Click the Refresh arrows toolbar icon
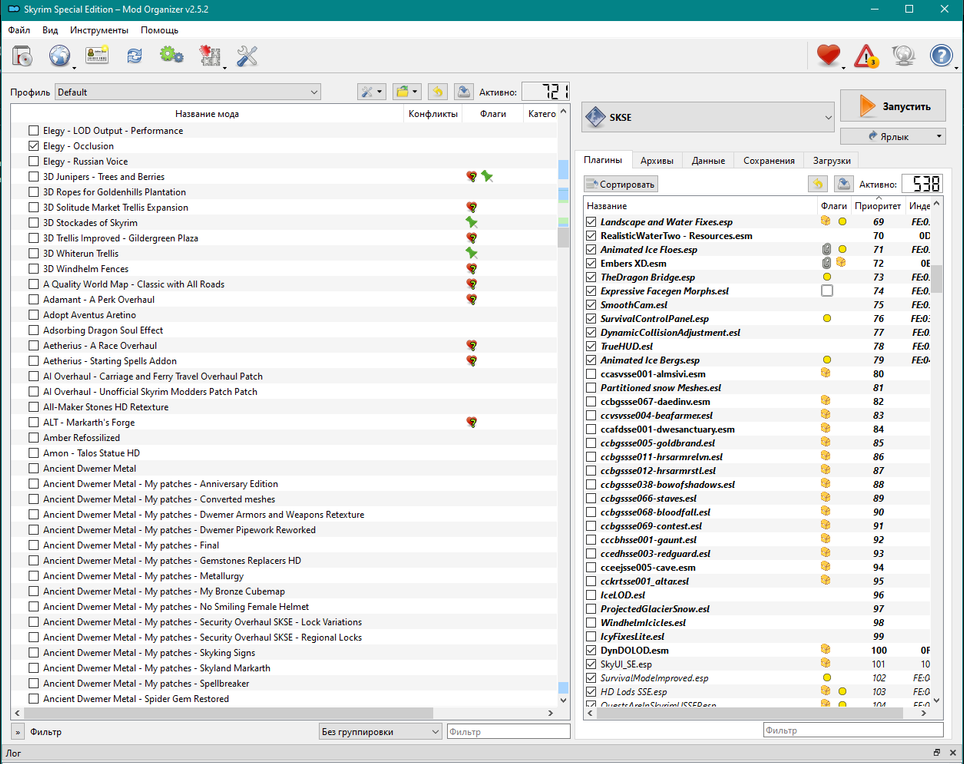The width and height of the screenshot is (964, 764). (x=134, y=56)
